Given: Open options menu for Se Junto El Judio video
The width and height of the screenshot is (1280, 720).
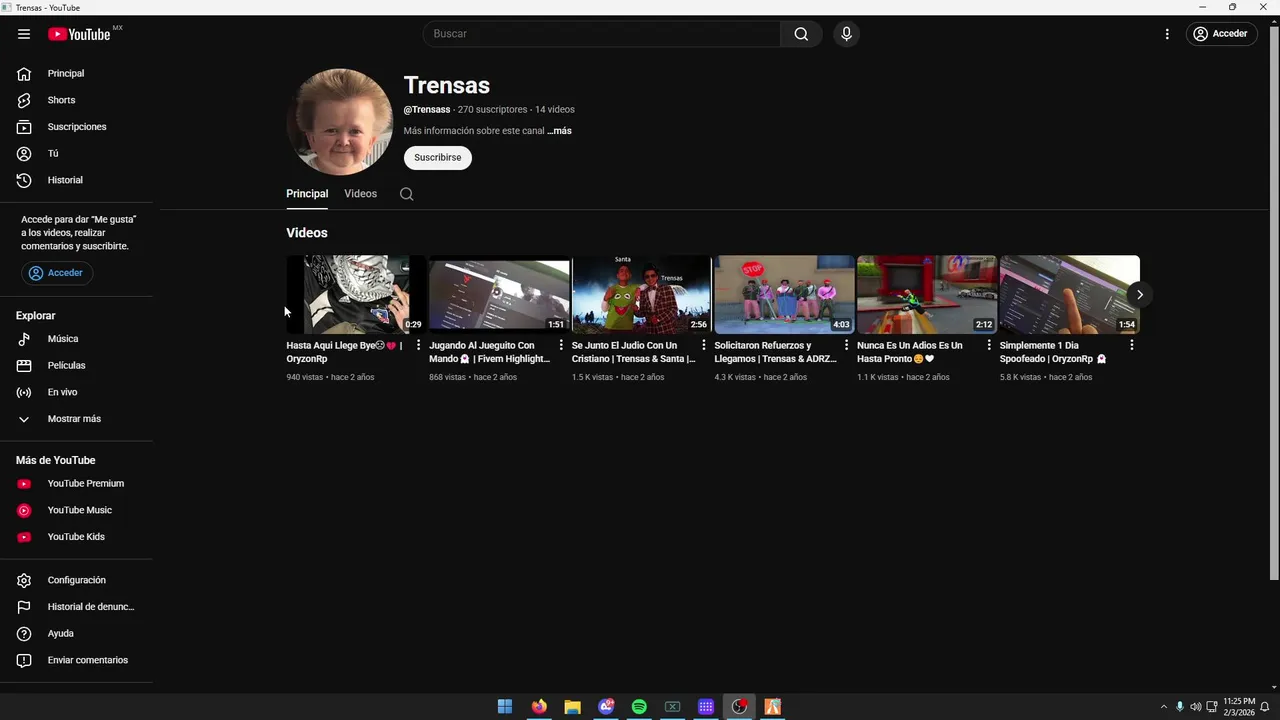Looking at the screenshot, I should (703, 345).
